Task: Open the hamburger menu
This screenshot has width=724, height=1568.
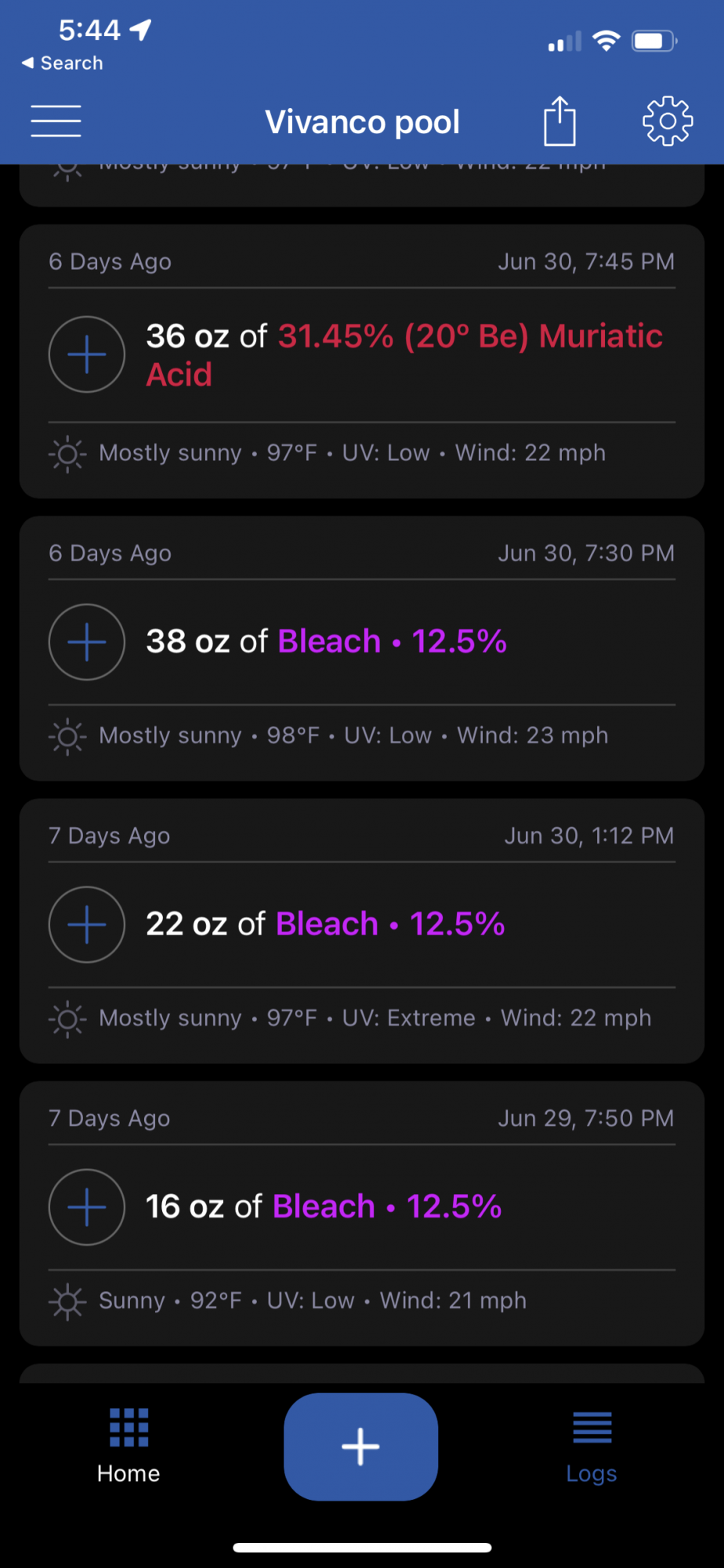Action: 56,121
